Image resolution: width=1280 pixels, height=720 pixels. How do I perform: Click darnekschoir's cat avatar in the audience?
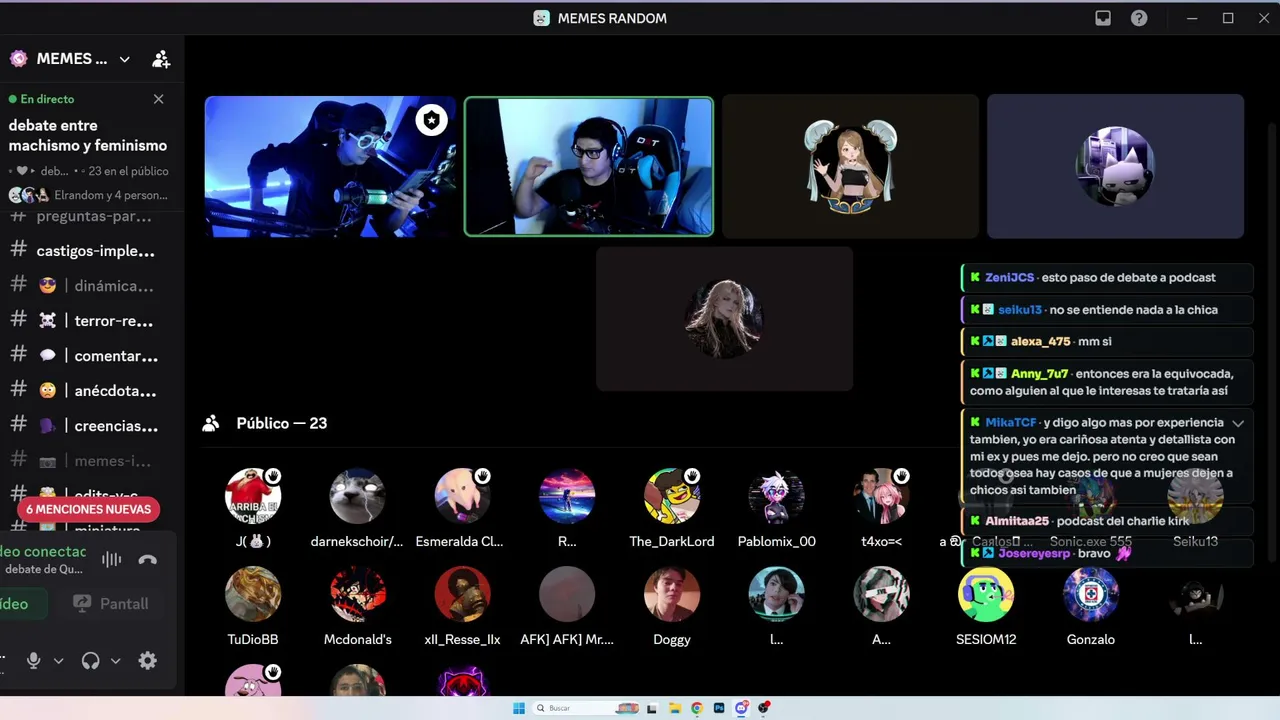[x=357, y=496]
